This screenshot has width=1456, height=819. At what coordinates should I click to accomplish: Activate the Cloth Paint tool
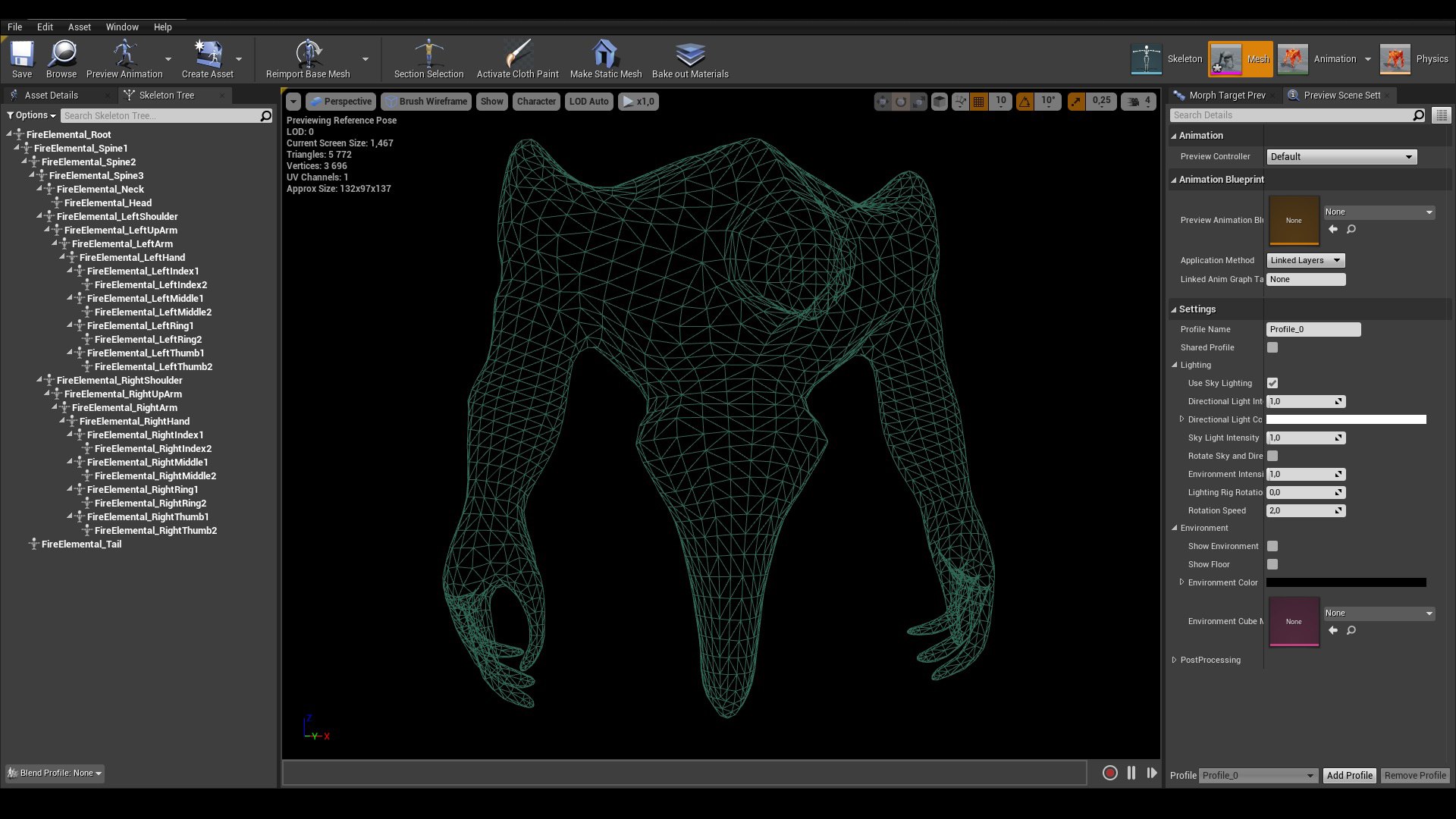[x=517, y=55]
